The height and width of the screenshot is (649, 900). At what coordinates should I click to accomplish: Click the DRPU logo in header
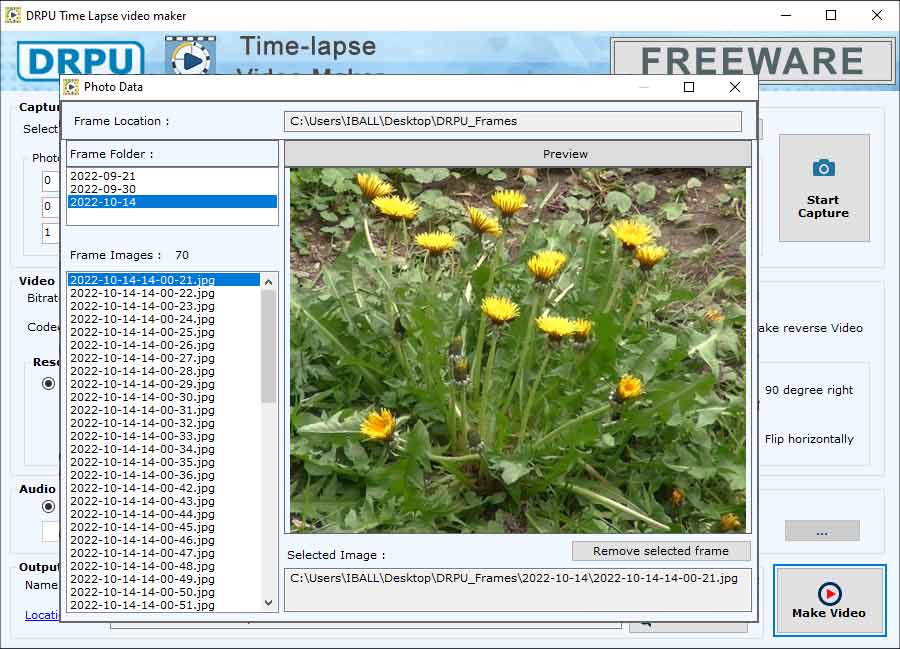[80, 60]
